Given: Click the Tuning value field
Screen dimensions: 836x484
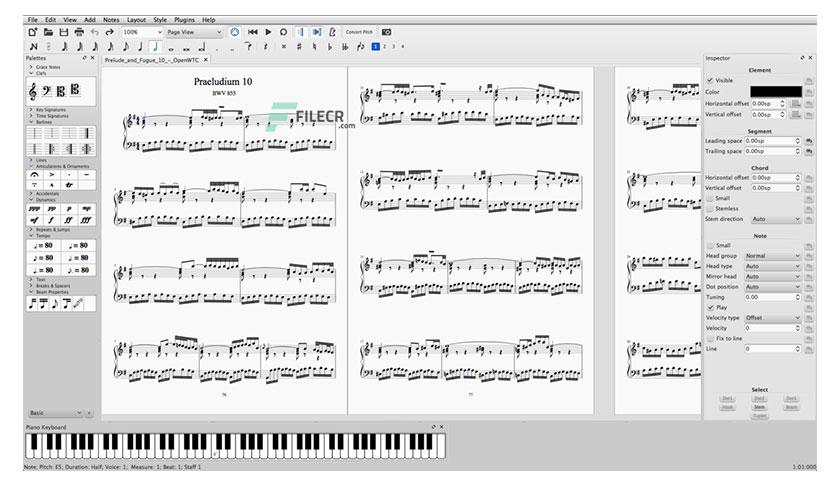Looking at the screenshot, I should (x=773, y=297).
